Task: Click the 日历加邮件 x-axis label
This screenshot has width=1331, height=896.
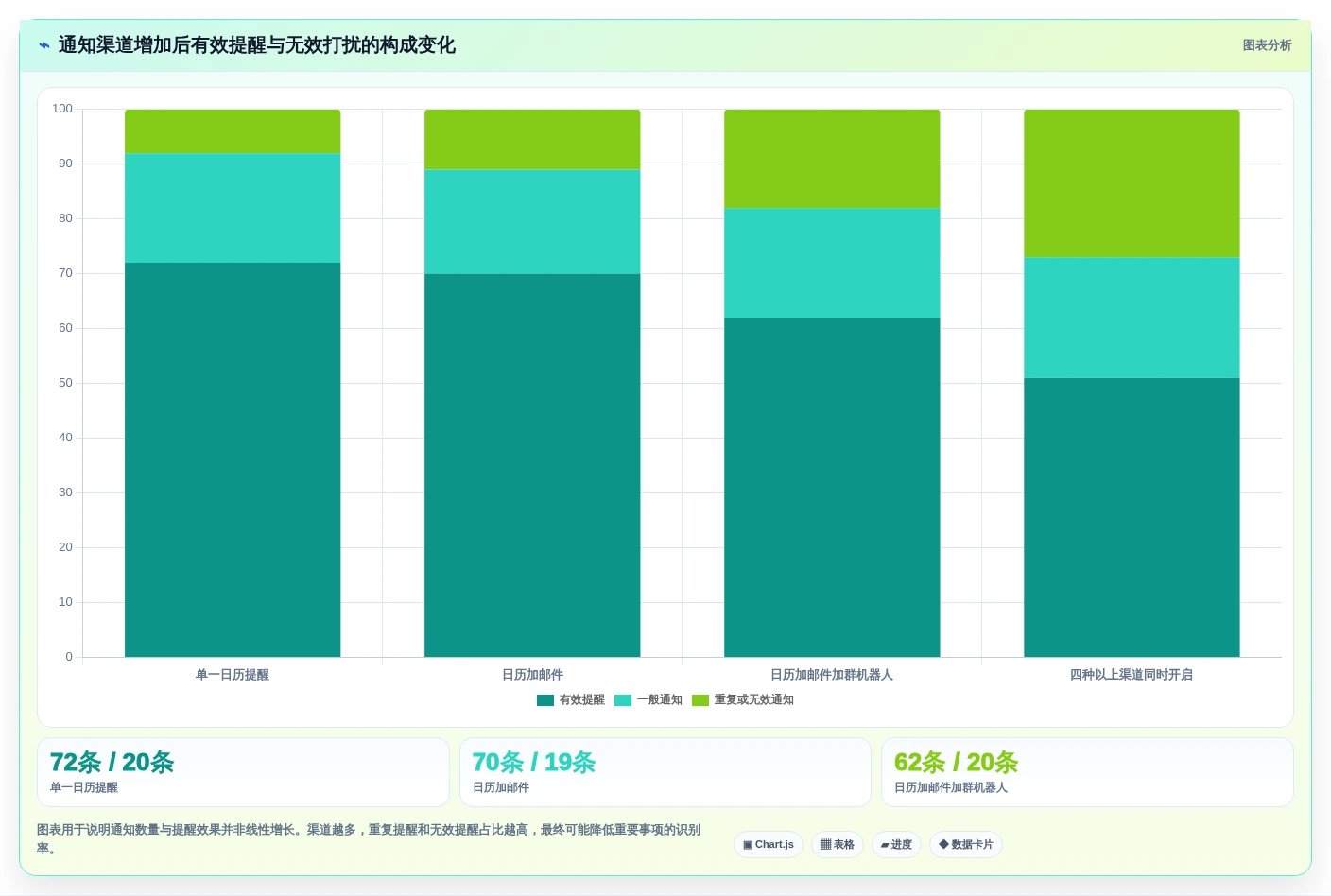Action: (532, 675)
